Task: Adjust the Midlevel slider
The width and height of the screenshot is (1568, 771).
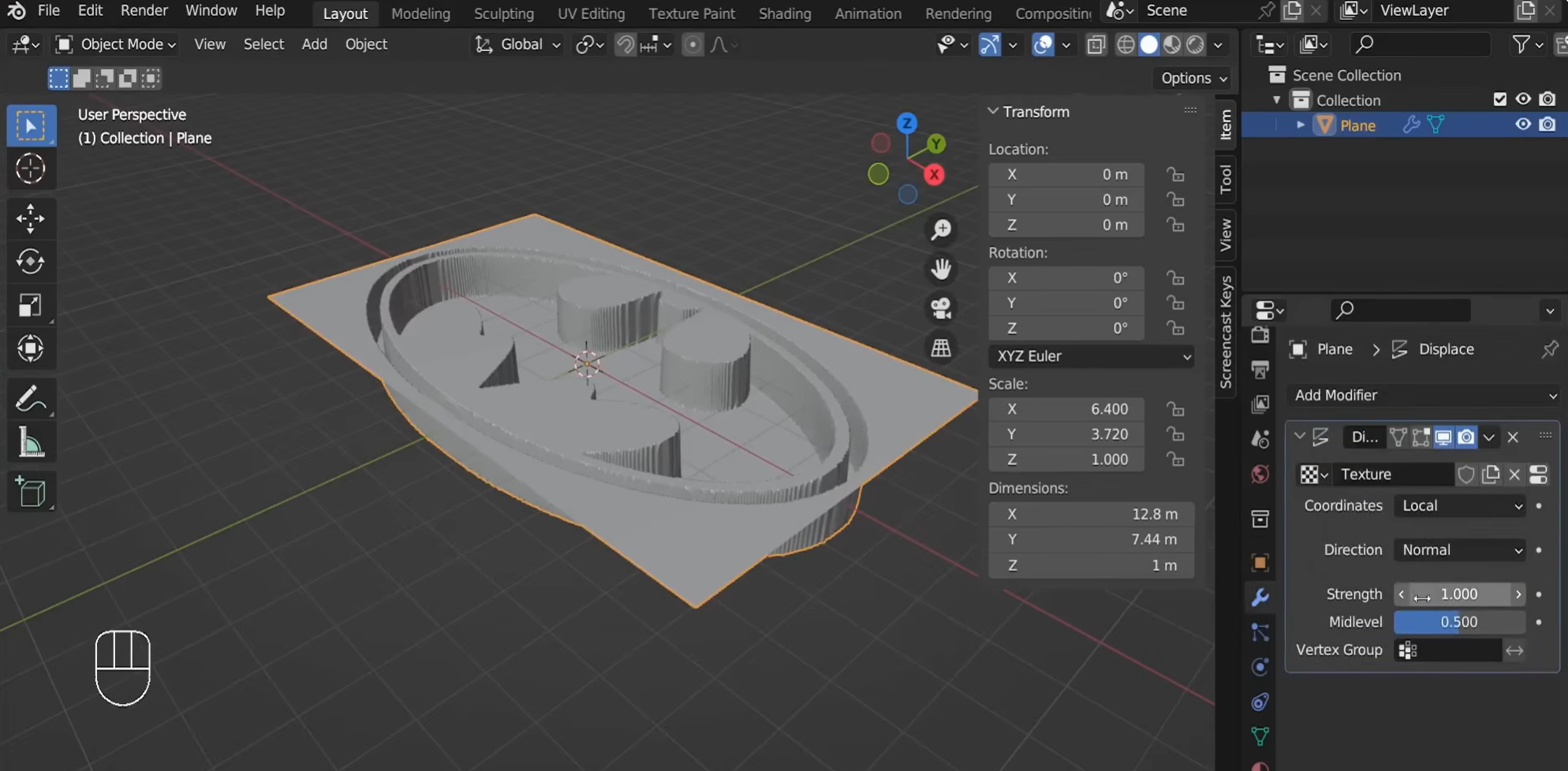Action: click(1459, 621)
